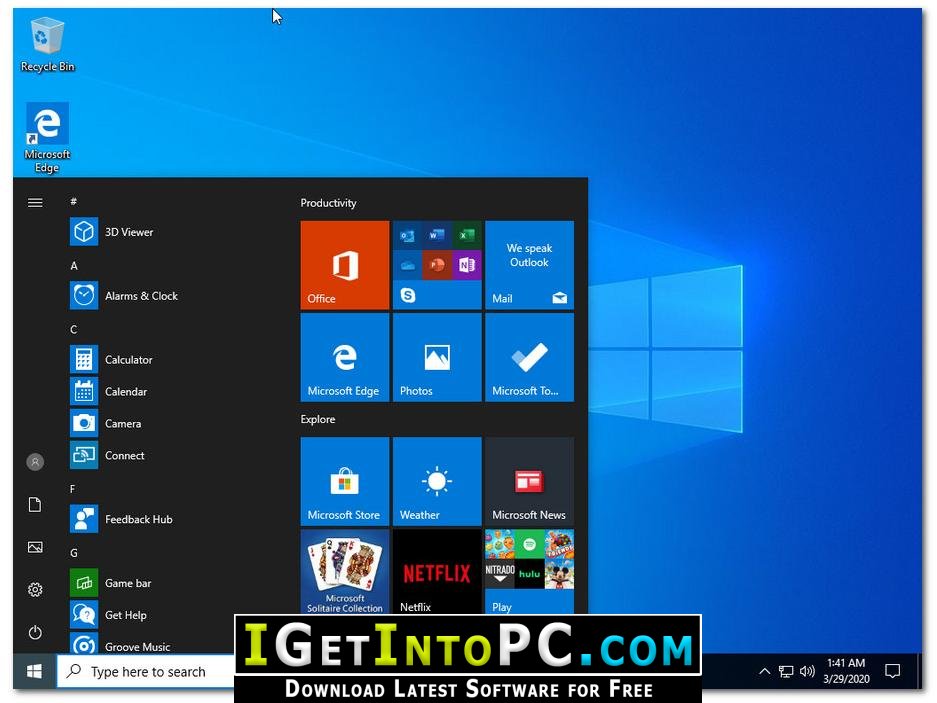The image size is (937, 703).
Task: Launch Game bar from the list
Action: 167,583
